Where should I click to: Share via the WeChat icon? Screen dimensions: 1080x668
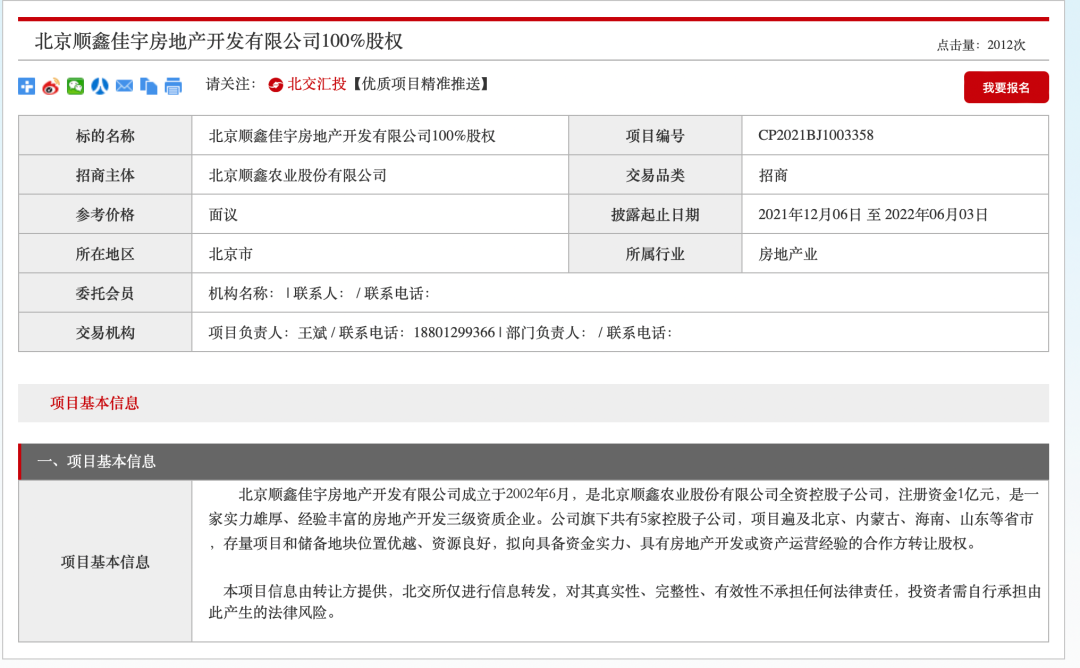pos(75,86)
